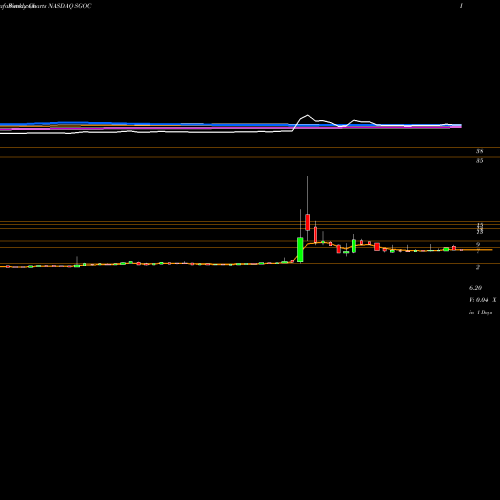Select the 35 price level label

click(479, 161)
